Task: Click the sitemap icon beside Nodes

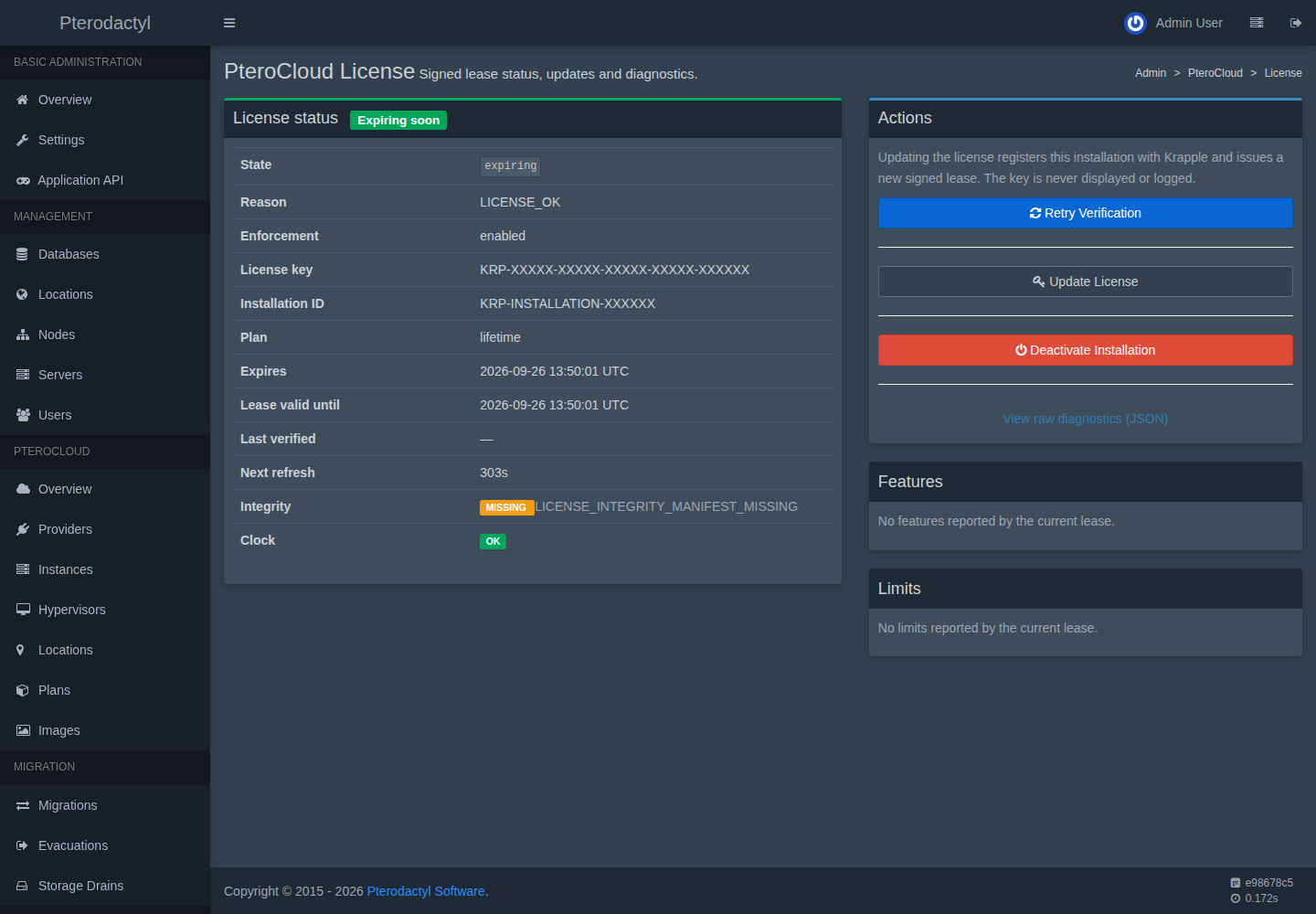Action: click(x=23, y=335)
